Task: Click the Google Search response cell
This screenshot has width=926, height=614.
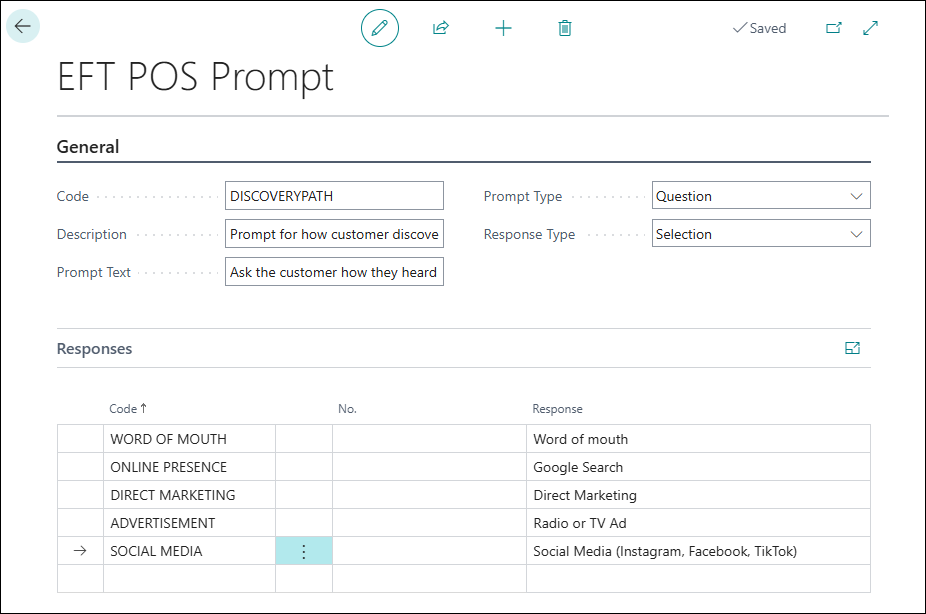Action: click(x=698, y=467)
